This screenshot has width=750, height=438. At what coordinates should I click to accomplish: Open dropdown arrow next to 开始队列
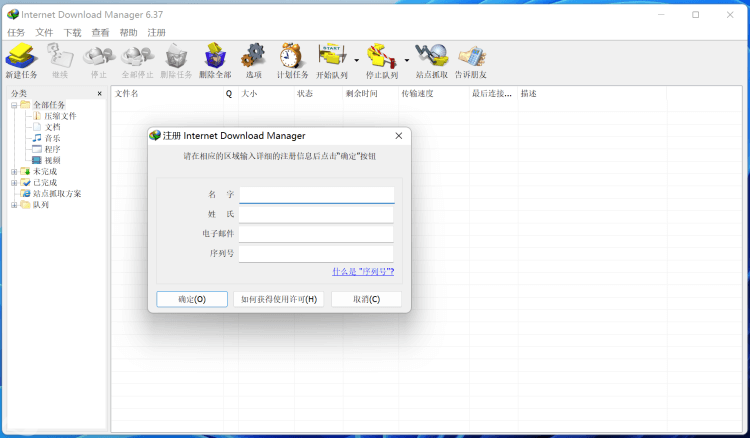(356, 60)
